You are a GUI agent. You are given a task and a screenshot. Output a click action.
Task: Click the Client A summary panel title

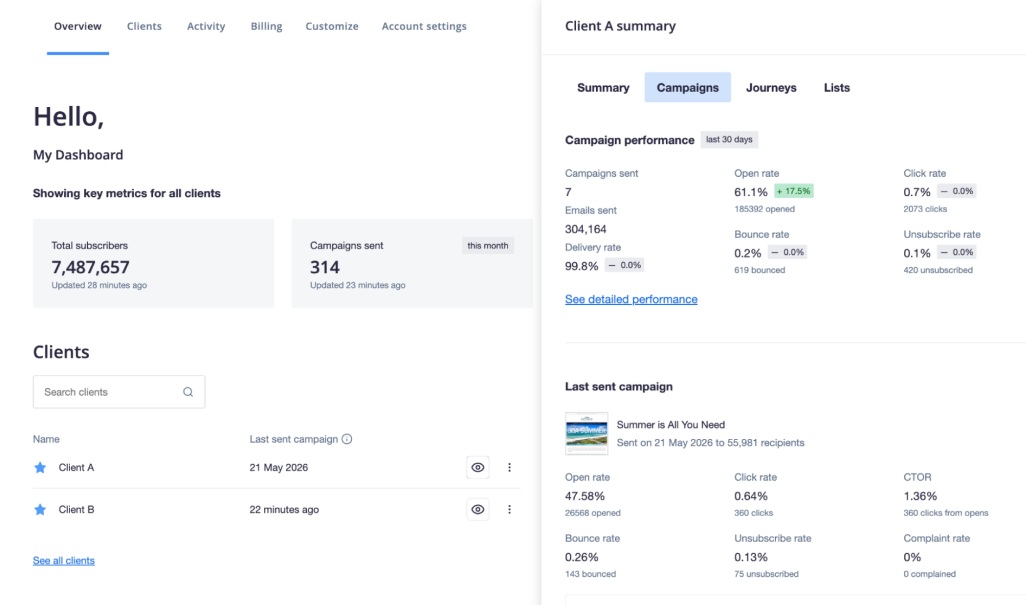(620, 26)
